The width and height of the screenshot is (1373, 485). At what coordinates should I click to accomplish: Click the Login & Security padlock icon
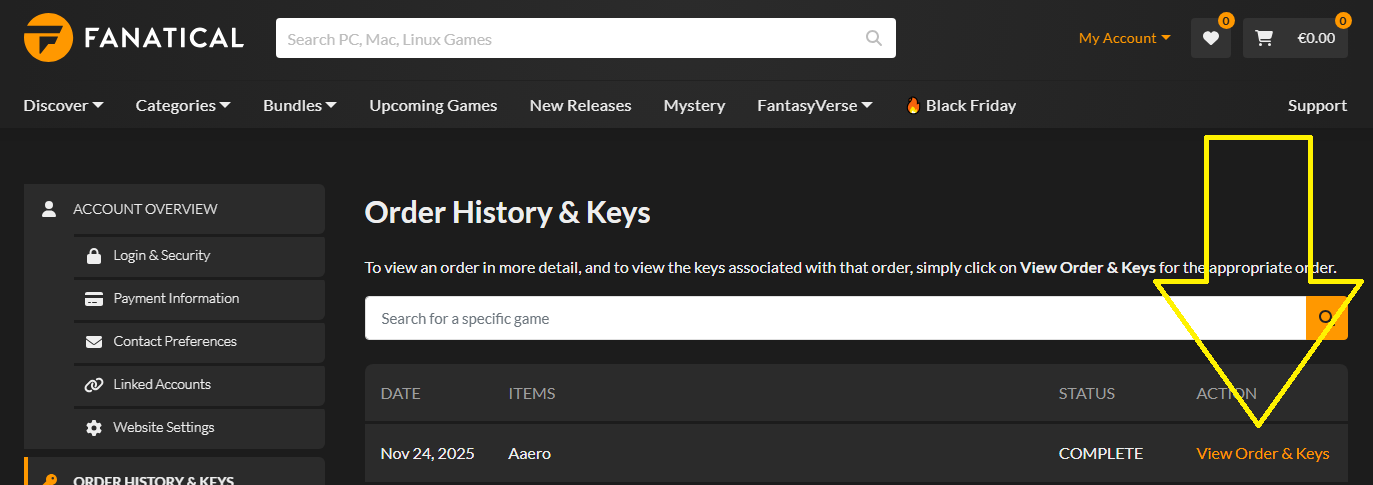[x=94, y=256]
